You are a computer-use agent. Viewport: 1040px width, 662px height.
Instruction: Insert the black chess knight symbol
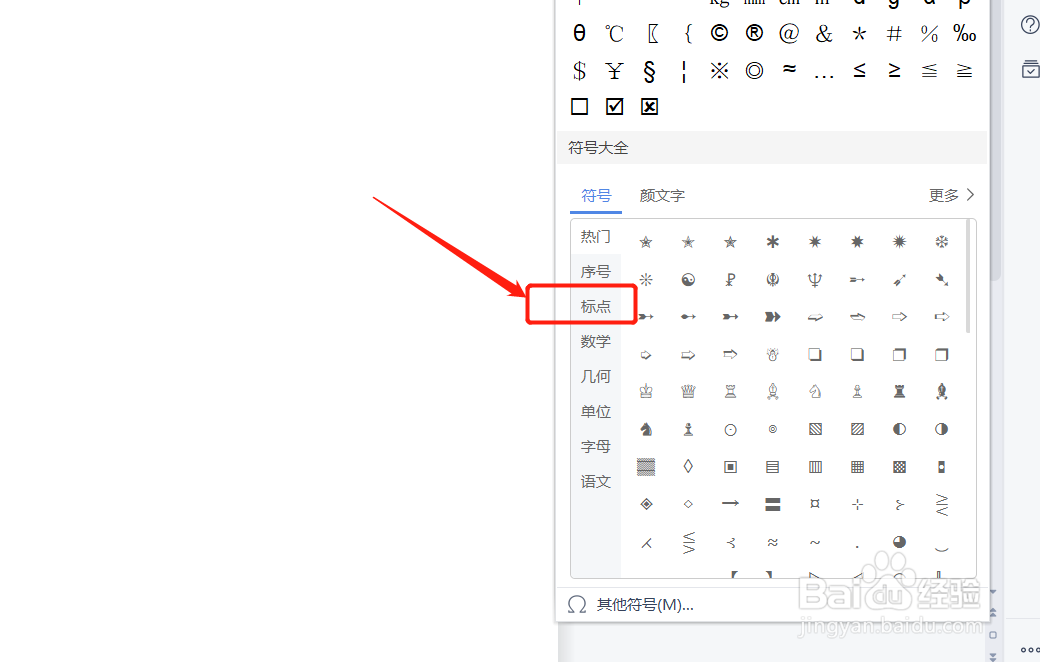pyautogui.click(x=646, y=429)
